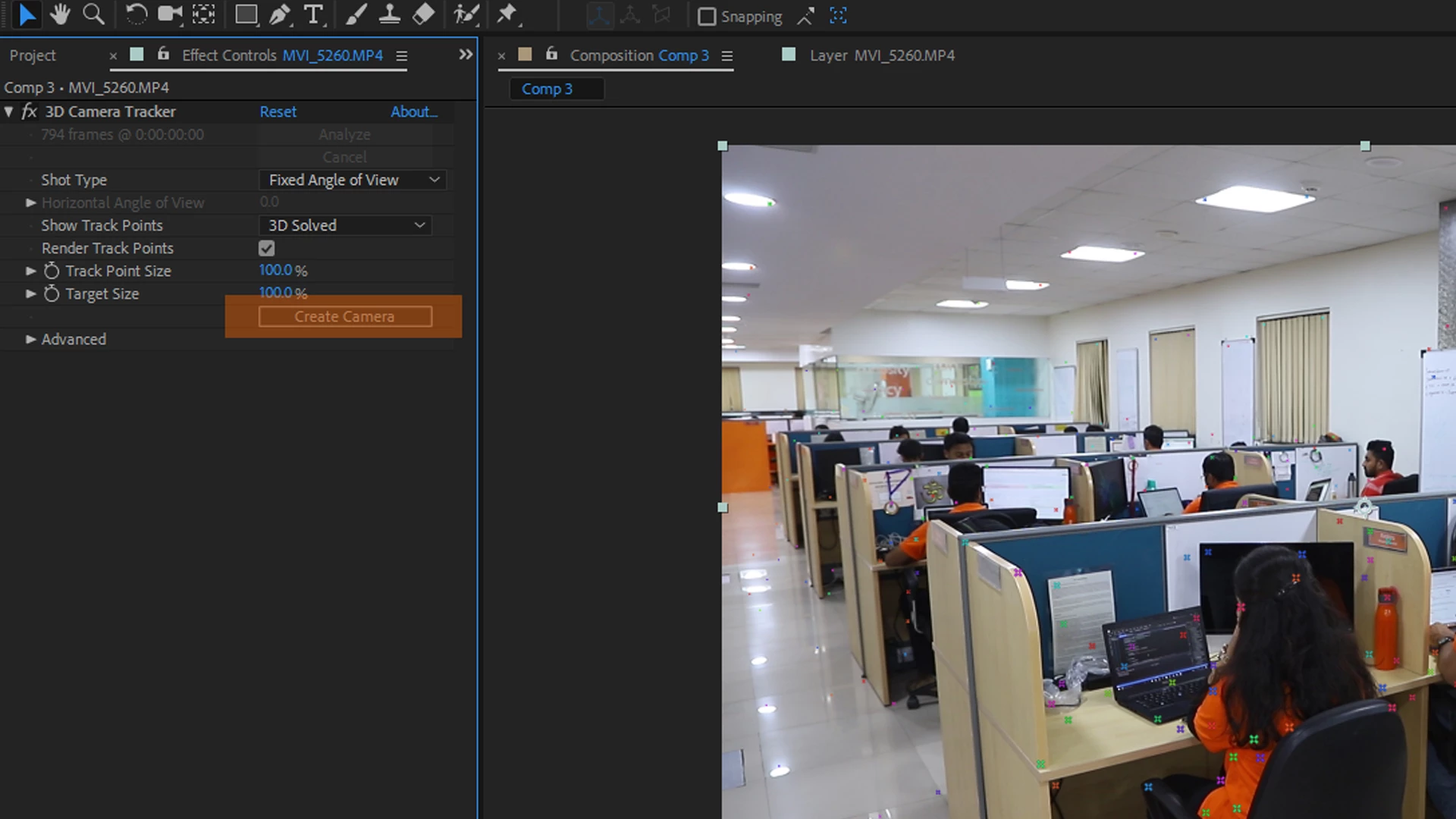Select the Zoom tool

pyautogui.click(x=93, y=14)
